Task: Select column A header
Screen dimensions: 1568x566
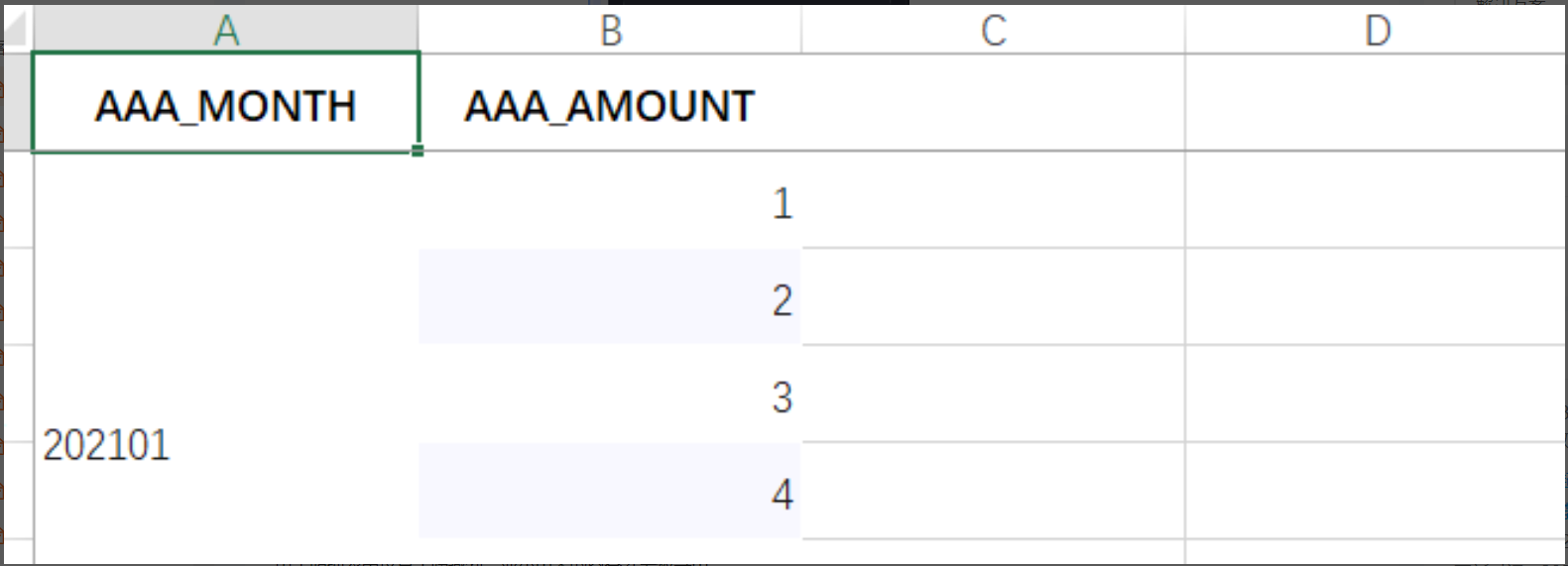Action: 226,30
